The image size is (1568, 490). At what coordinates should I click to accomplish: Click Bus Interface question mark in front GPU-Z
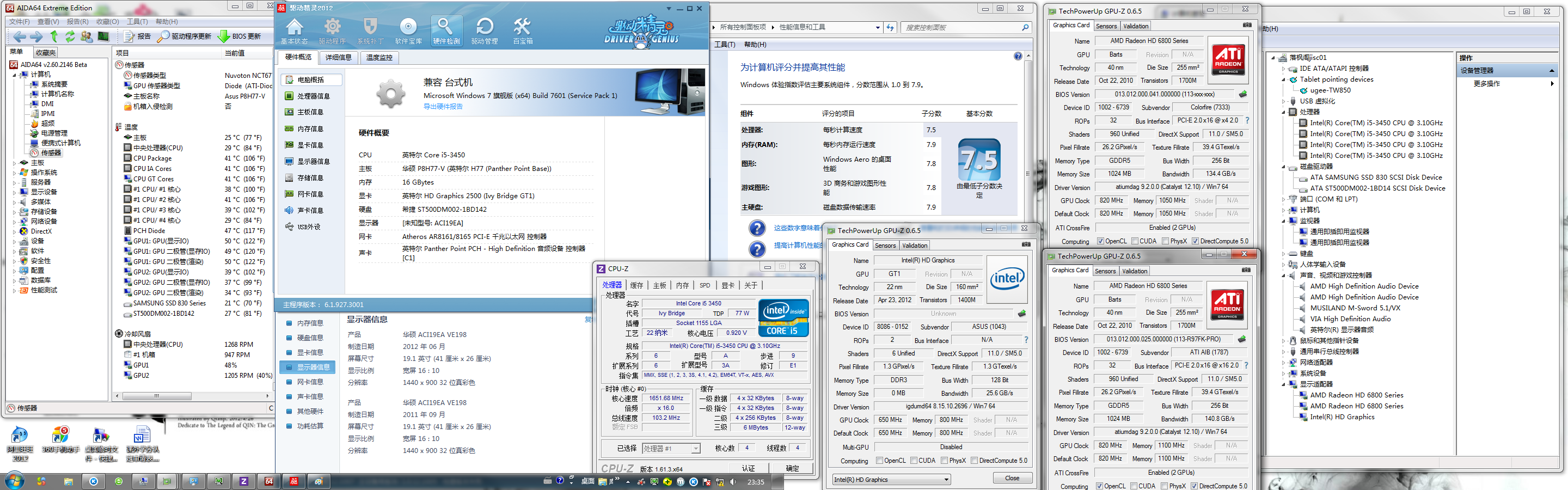click(x=1246, y=366)
